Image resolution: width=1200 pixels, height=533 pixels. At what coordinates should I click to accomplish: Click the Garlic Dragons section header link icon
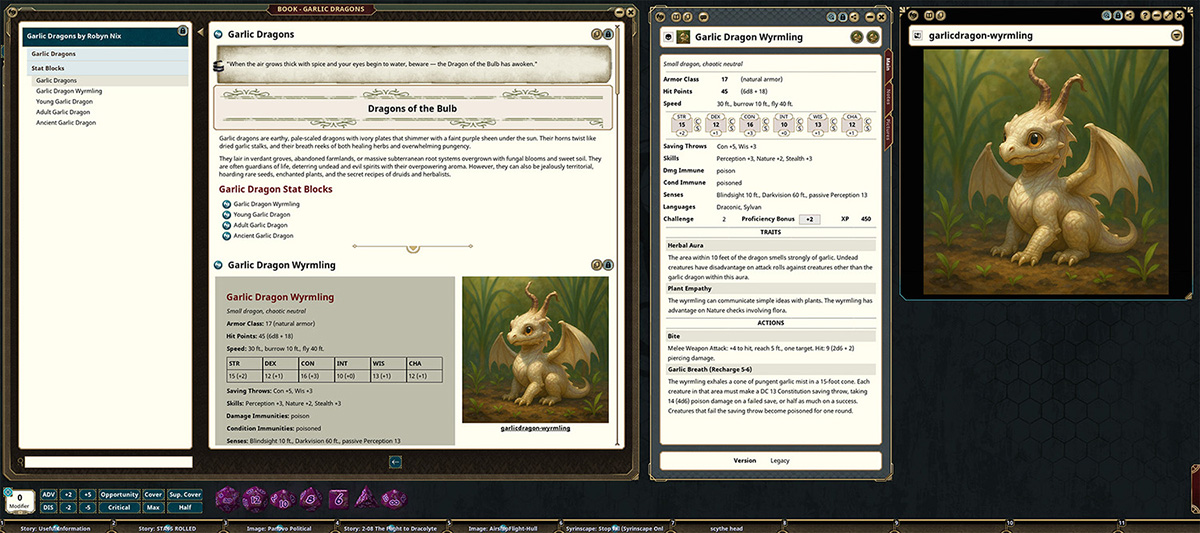(x=219, y=34)
